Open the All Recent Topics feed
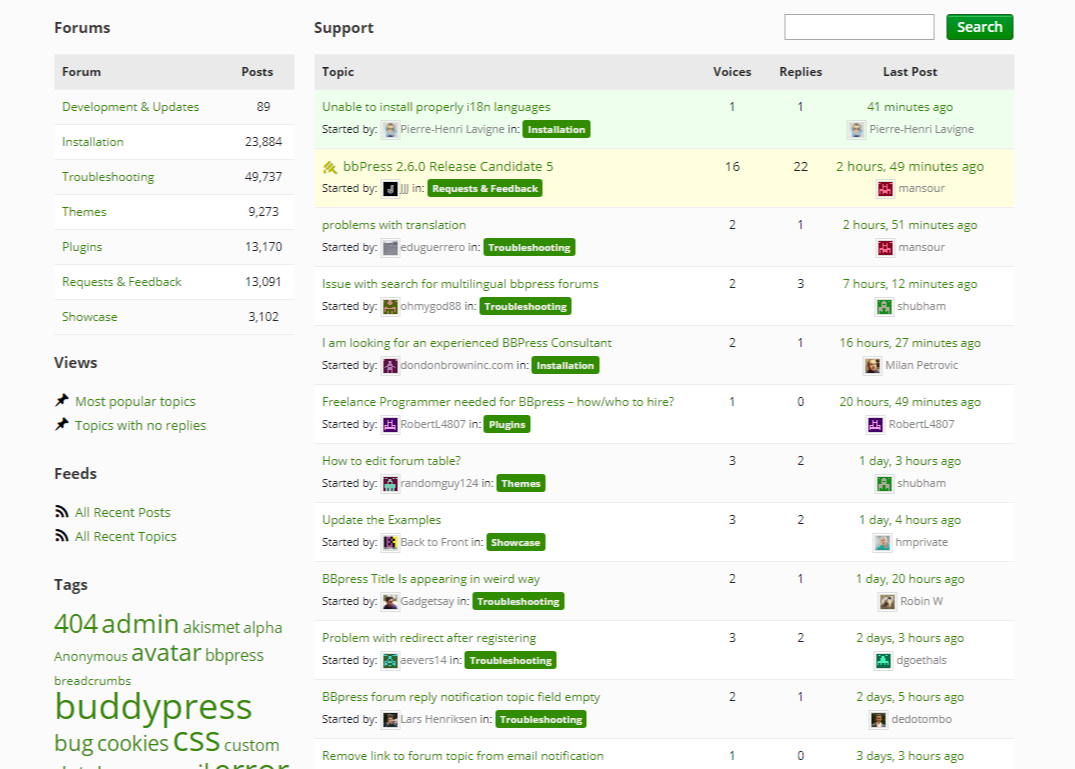This screenshot has width=1075, height=769. [x=125, y=537]
